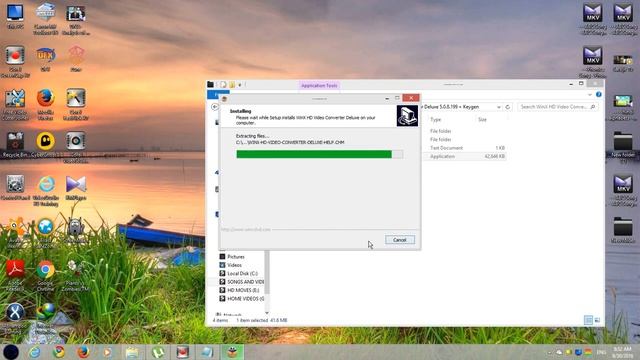Open CyberGhost yellow ghost desktop icon
The height and width of the screenshot is (360, 640).
tap(45, 144)
